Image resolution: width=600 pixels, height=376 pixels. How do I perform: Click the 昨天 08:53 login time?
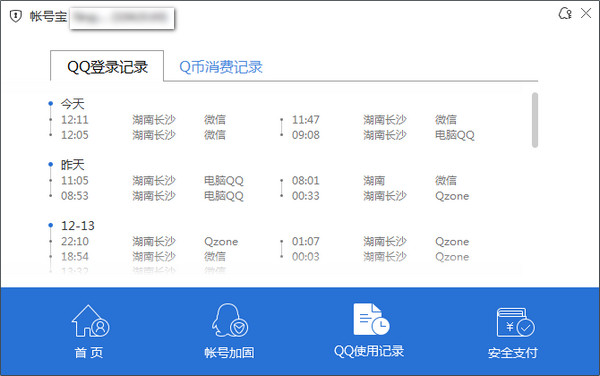point(75,196)
